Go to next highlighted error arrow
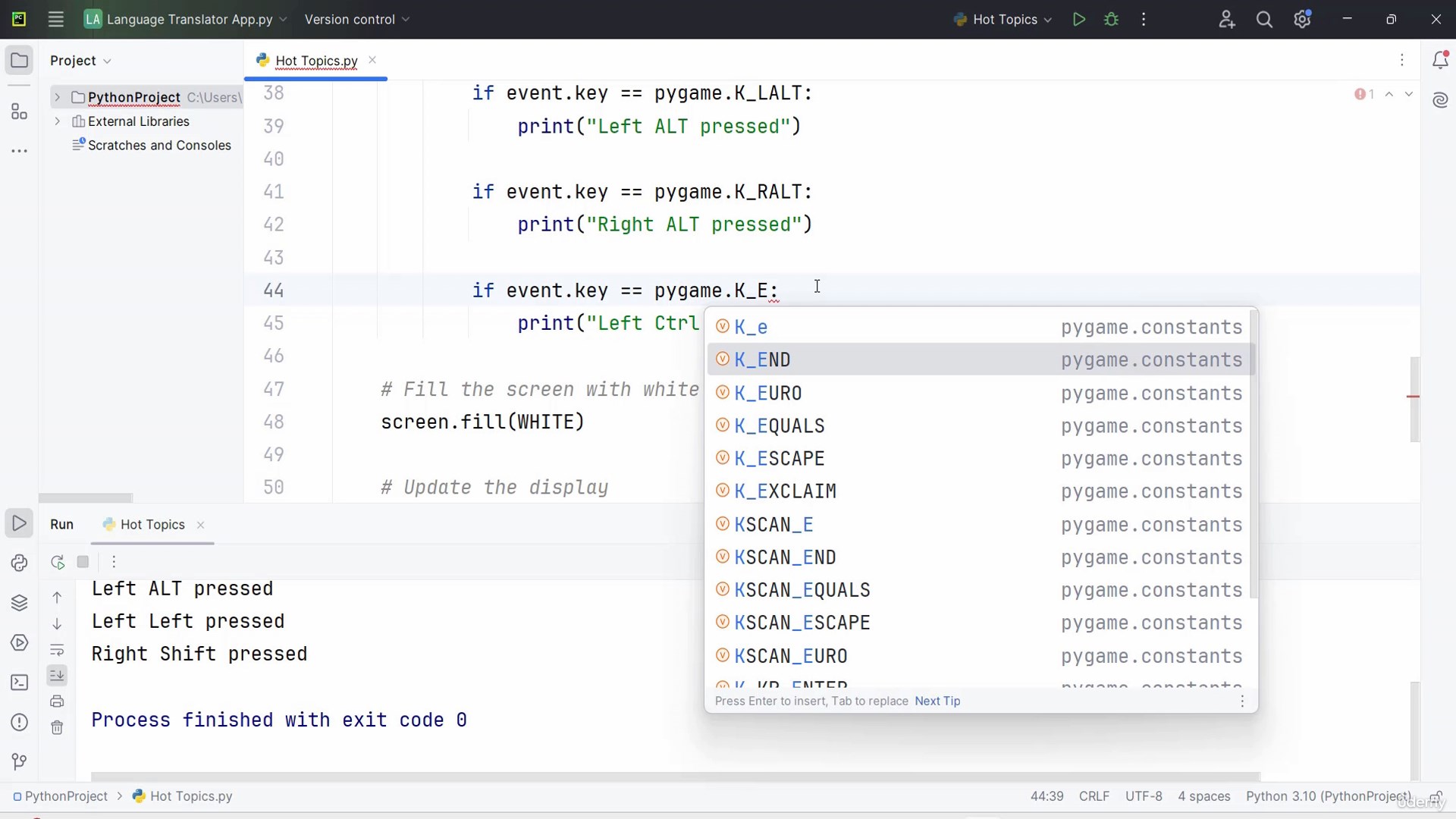Screen dimensions: 1456x819 pyautogui.click(x=1409, y=95)
